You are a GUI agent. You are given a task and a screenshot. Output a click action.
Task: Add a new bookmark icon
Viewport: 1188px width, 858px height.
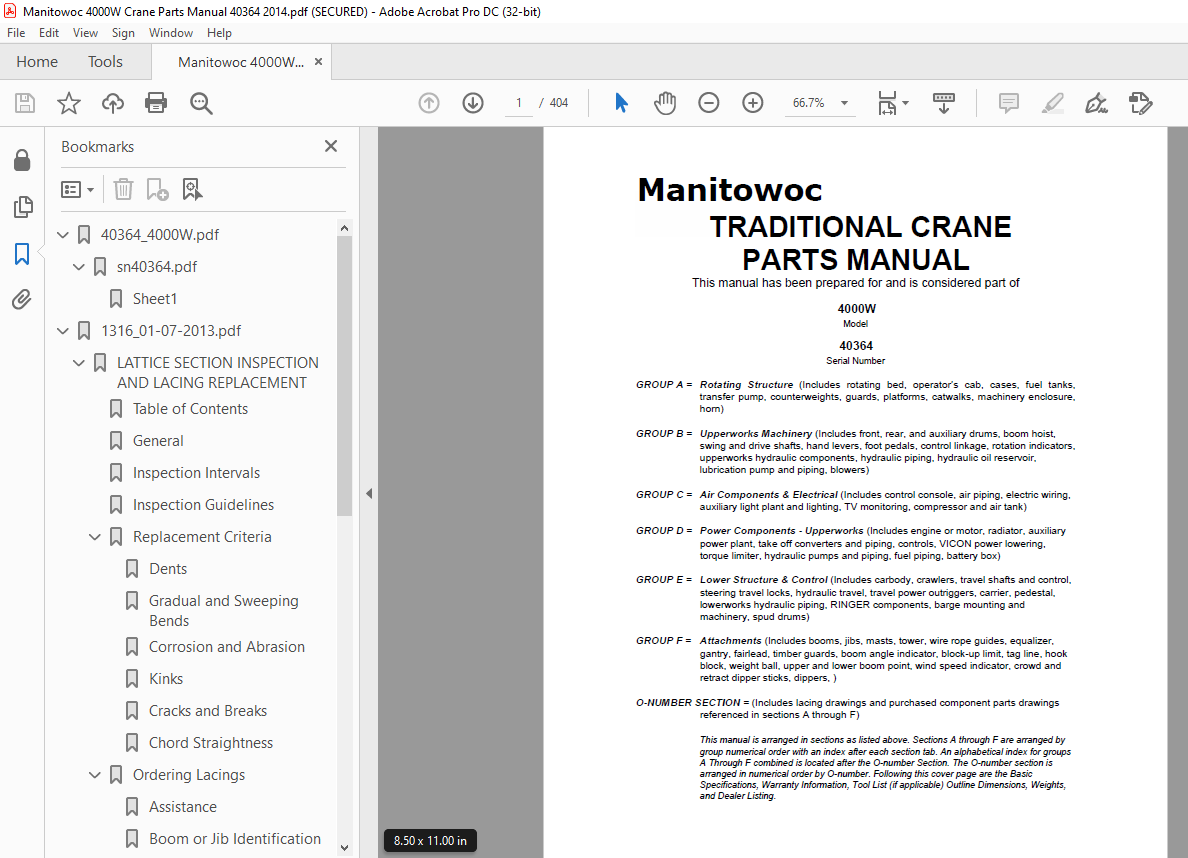(157, 189)
